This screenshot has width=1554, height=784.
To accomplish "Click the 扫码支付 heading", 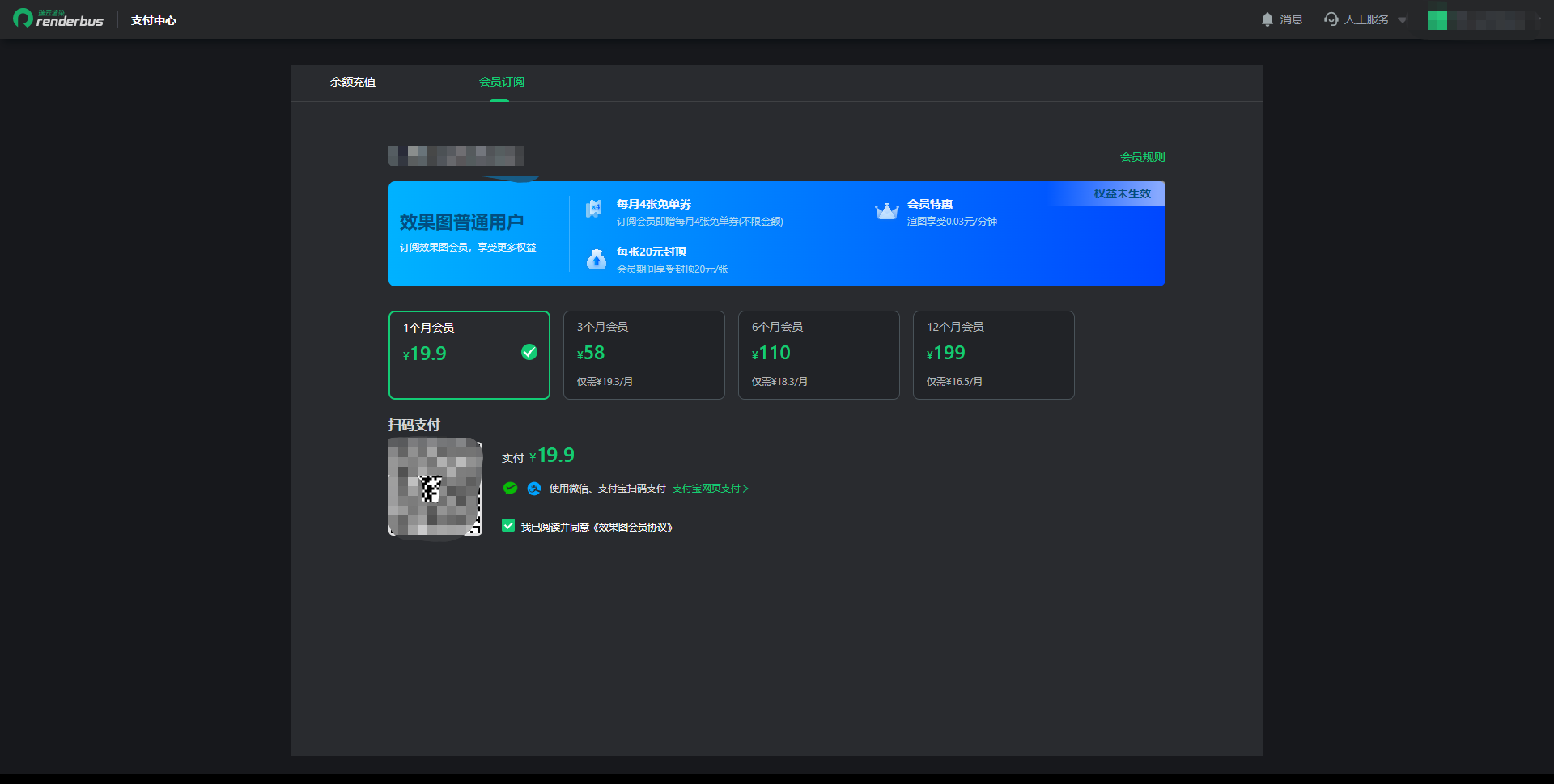I will [x=414, y=426].
